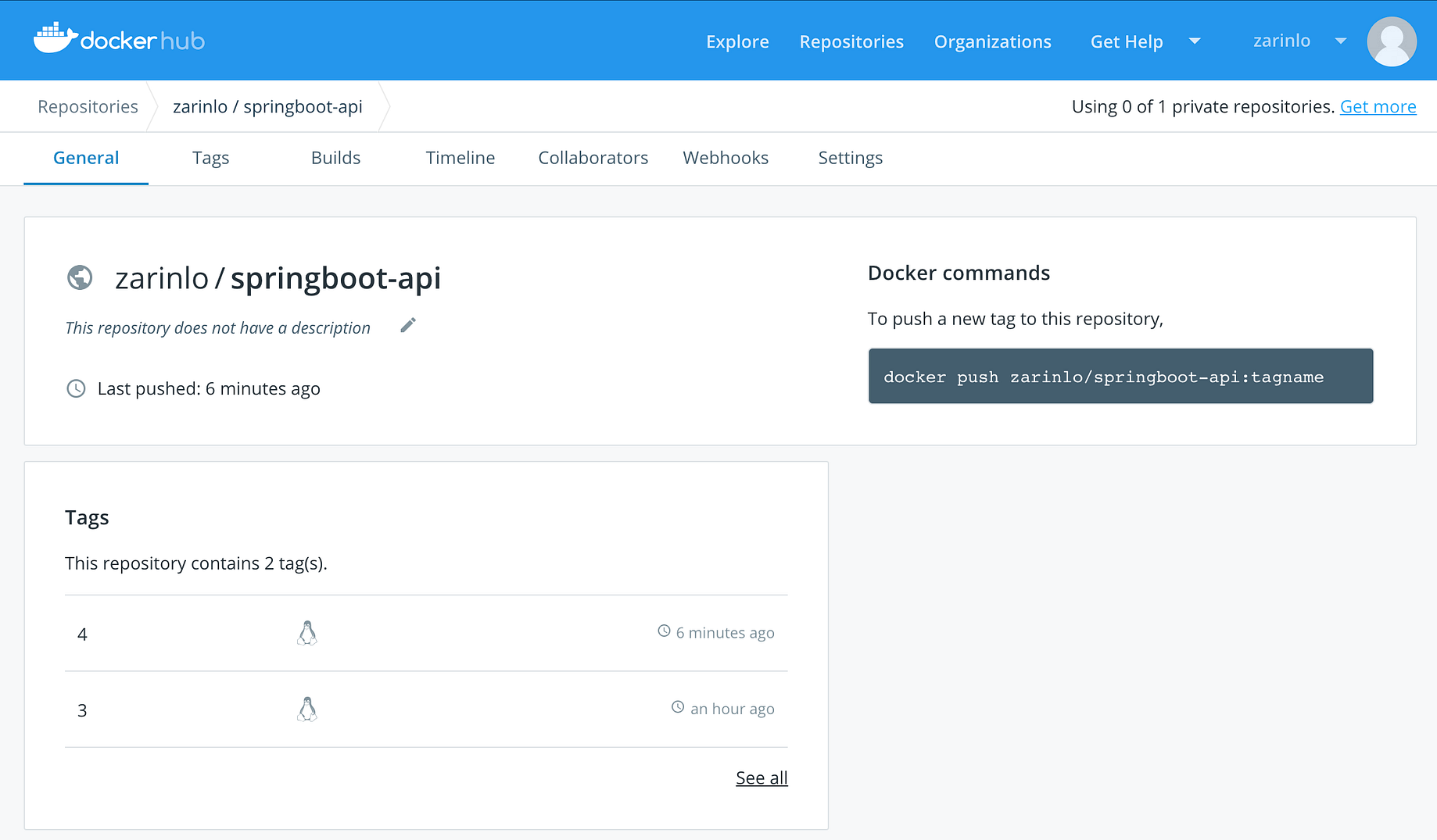Click the '6 minutes ago' timestamp for tag 4
Viewport: 1437px width, 840px height.
725,633
